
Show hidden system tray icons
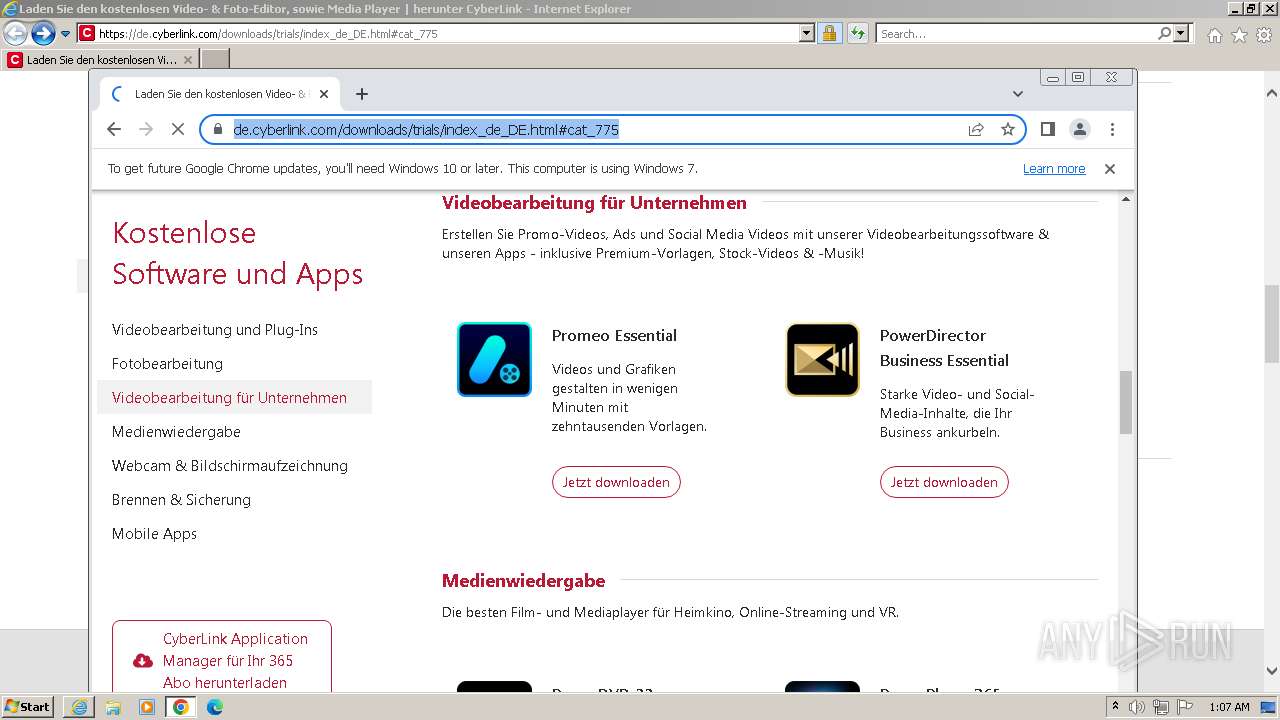(1114, 707)
